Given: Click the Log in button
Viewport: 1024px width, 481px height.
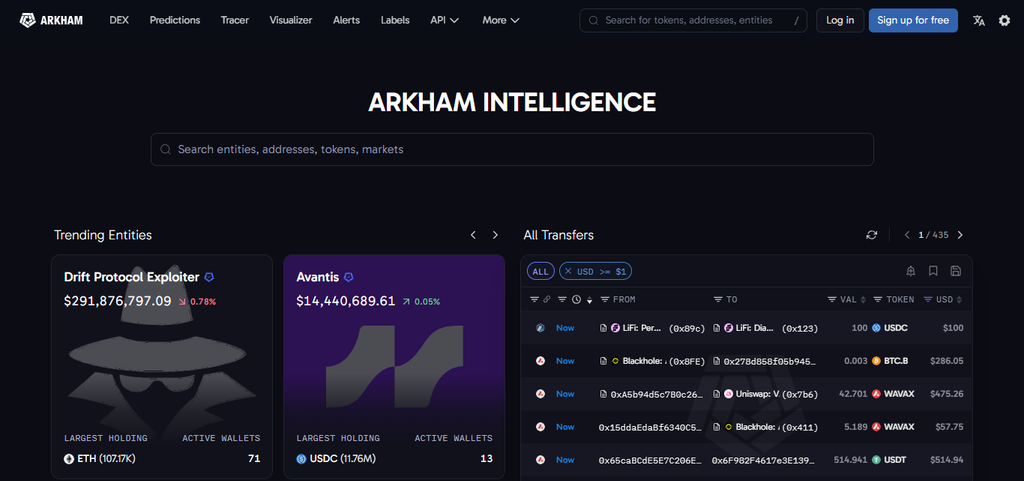Looking at the screenshot, I should point(840,20).
